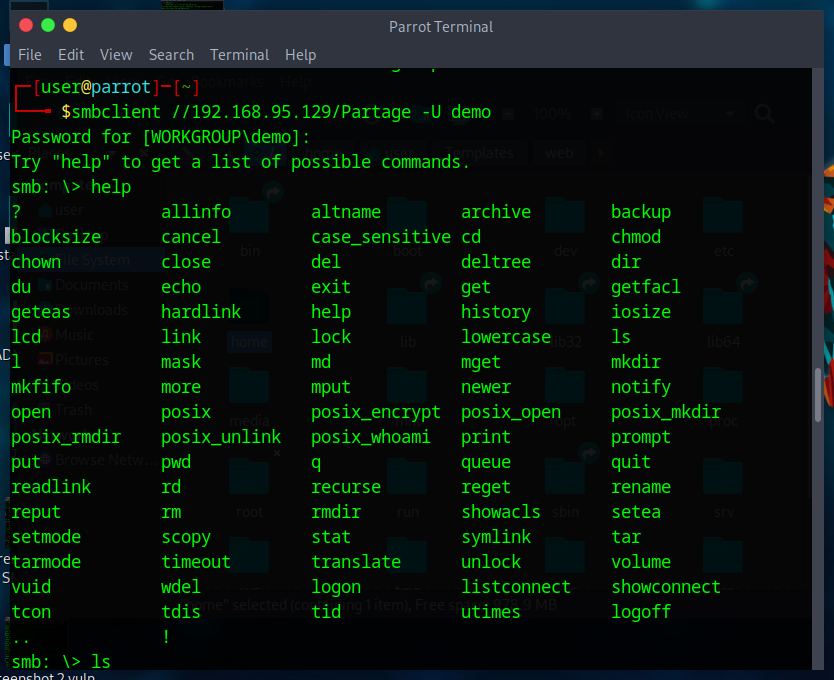Screen dimensions: 834x680
Task: Click the word 'volume' in help output
Action: click(x=641, y=562)
